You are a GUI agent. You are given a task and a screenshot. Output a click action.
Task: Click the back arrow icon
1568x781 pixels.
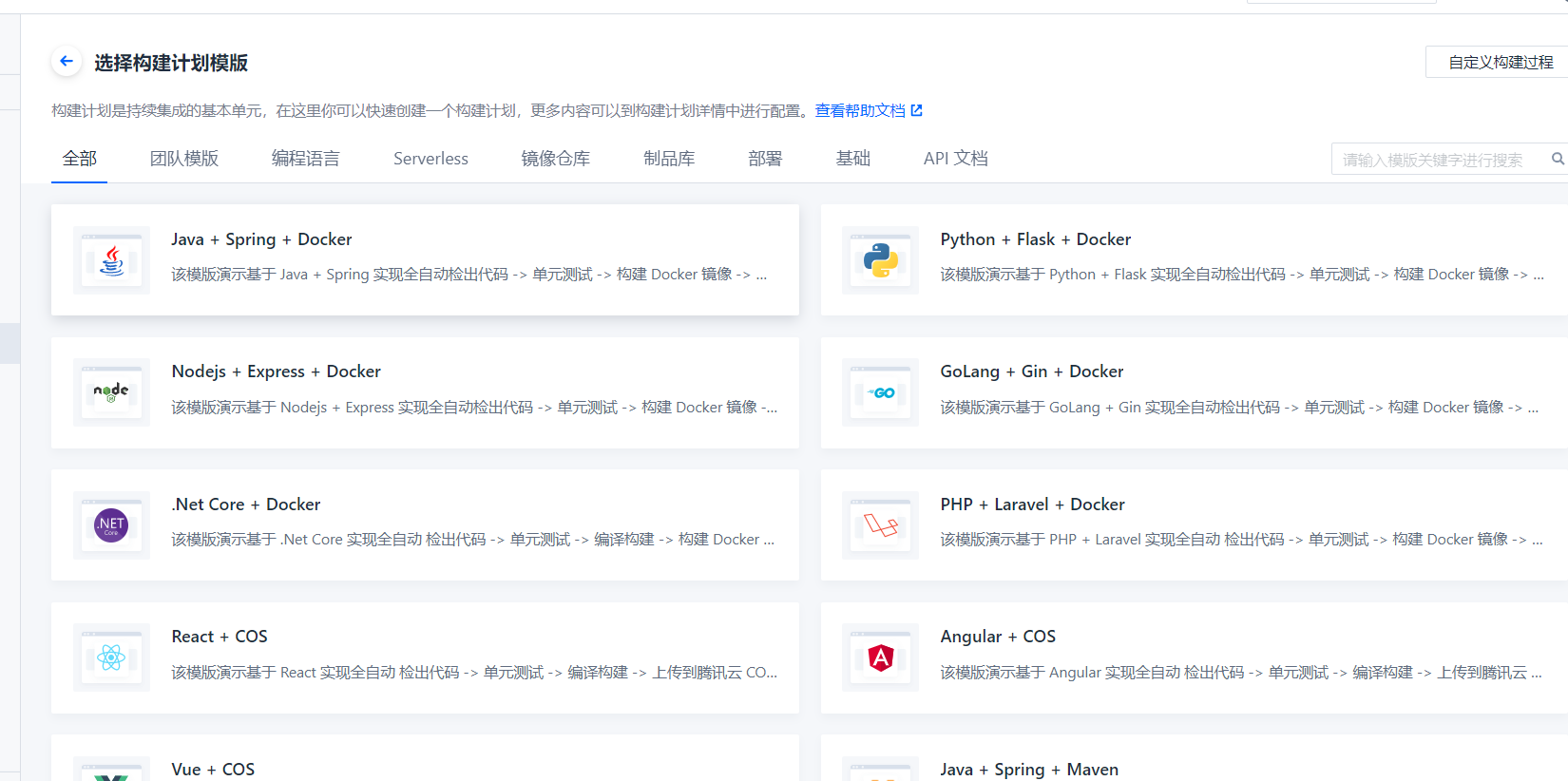(x=66, y=62)
